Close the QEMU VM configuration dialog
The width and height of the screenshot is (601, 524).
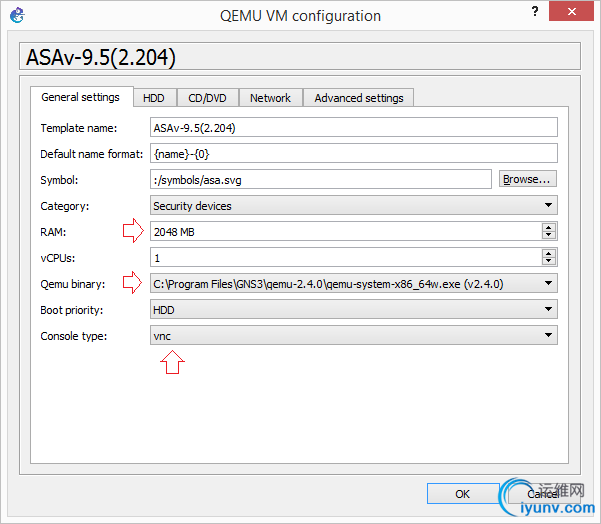571,11
